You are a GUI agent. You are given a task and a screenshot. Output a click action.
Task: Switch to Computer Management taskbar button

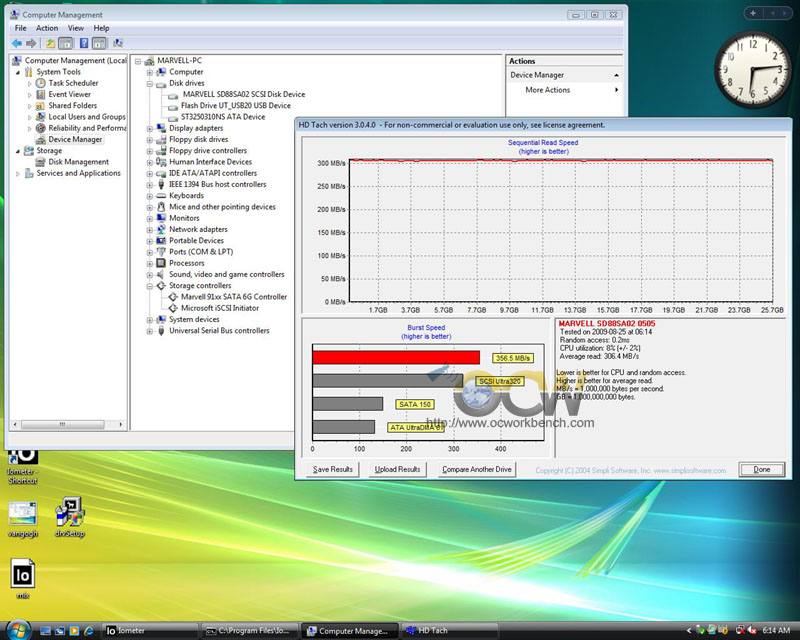(x=349, y=631)
